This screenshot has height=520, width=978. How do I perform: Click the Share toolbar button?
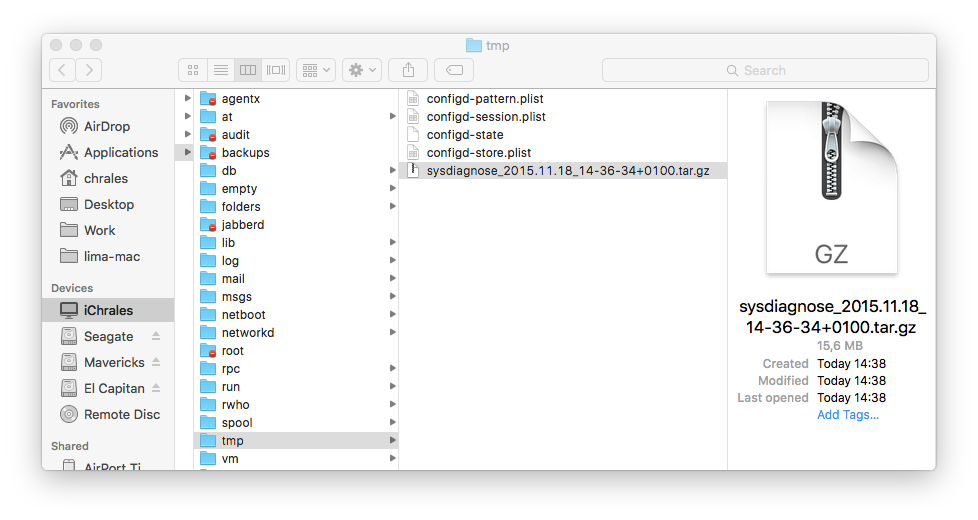point(408,70)
